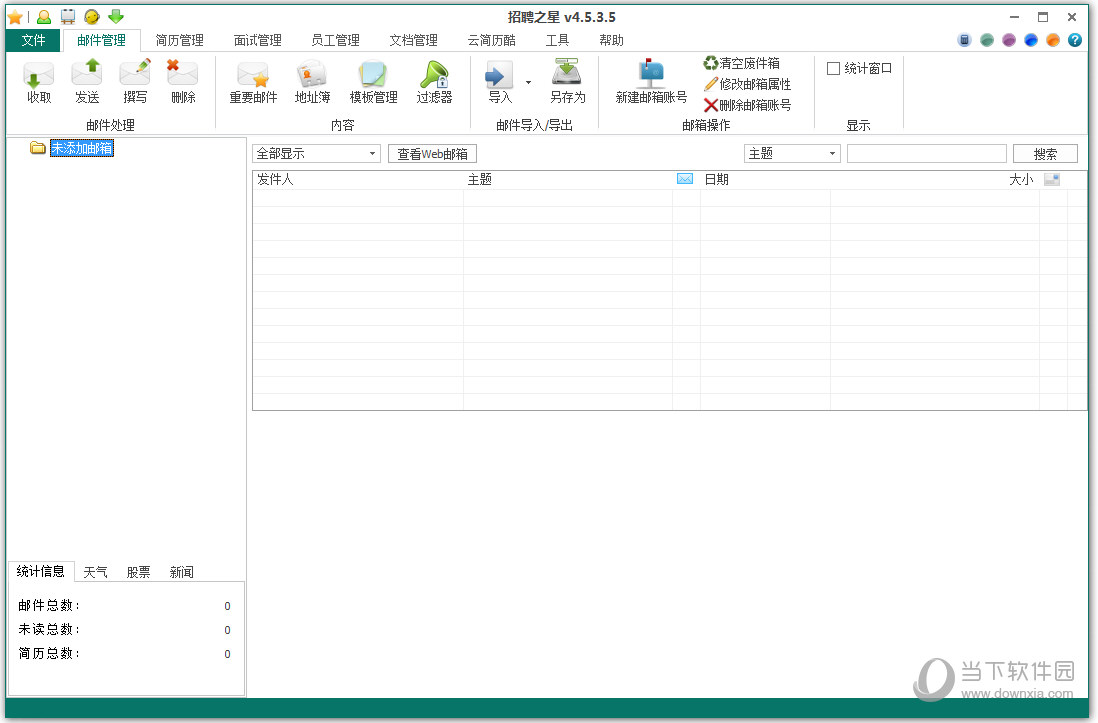
Task: Click the search text input field
Action: tap(926, 154)
